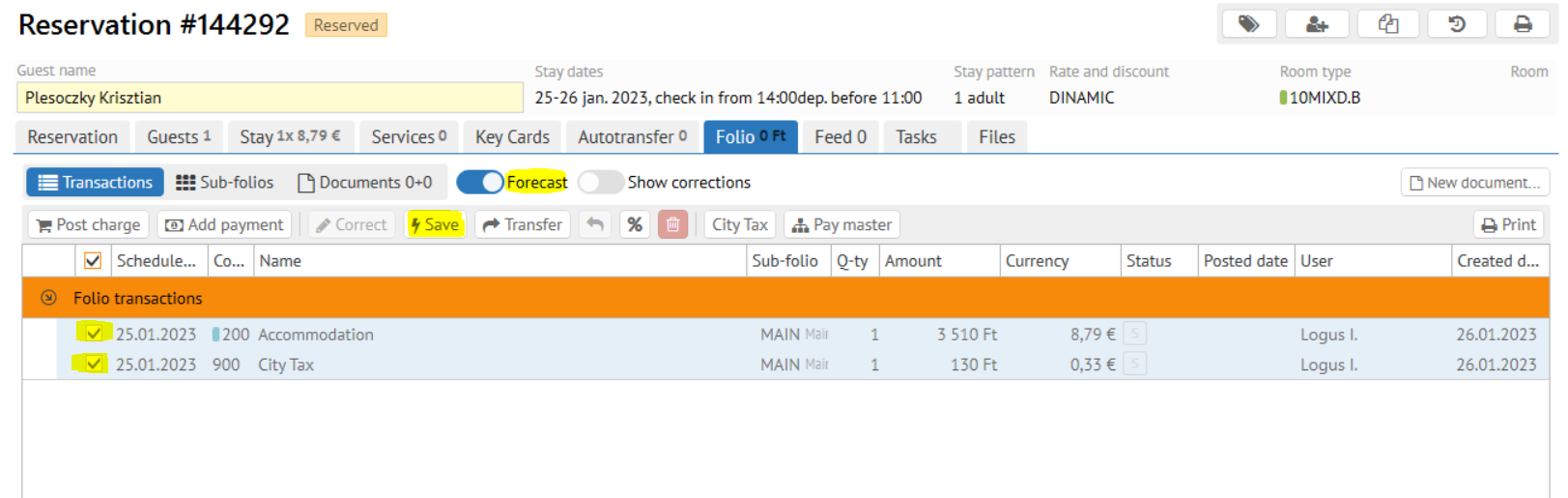Collapse the Folio transactions group
1568x498 pixels.
[48, 298]
